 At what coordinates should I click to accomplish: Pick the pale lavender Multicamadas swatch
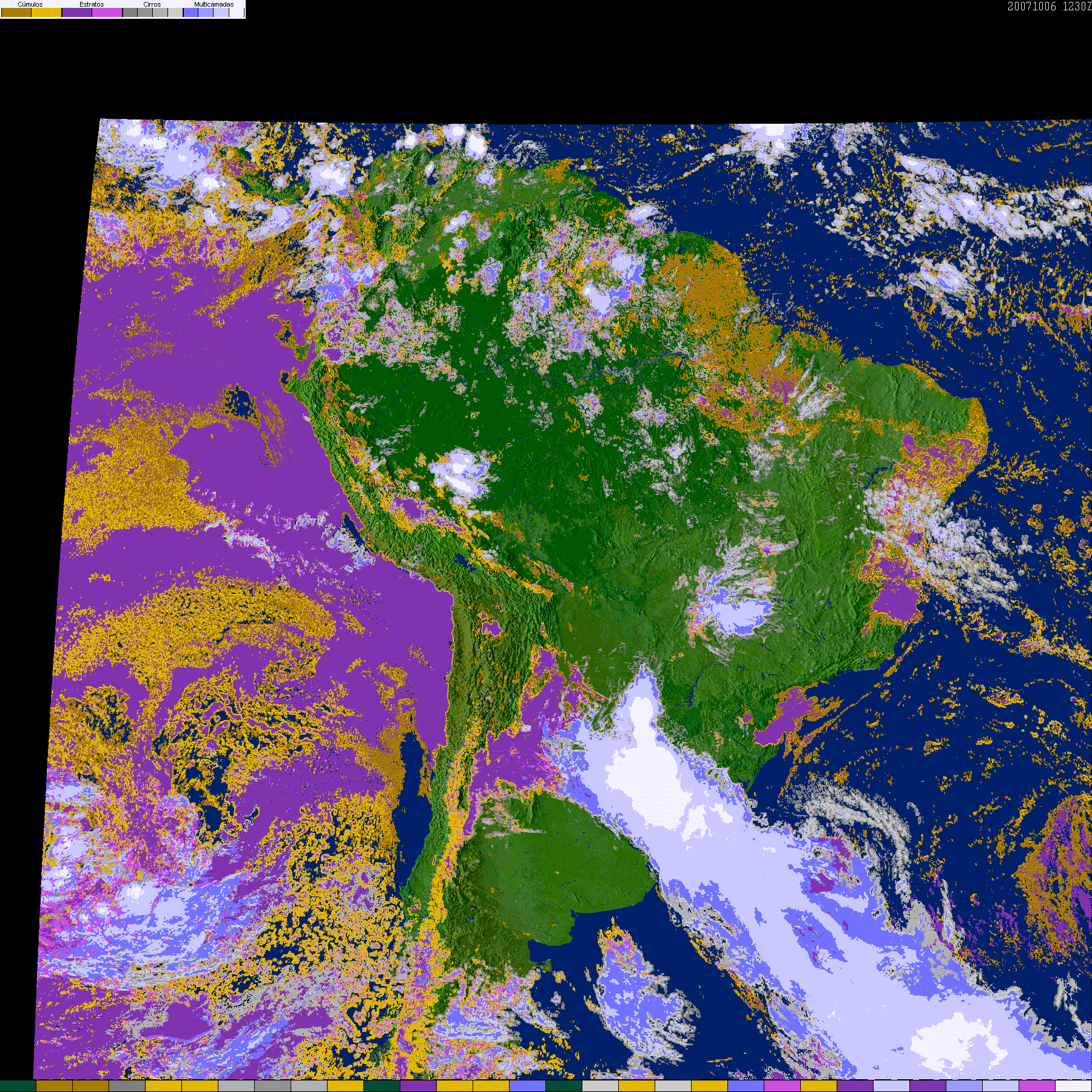click(x=221, y=13)
